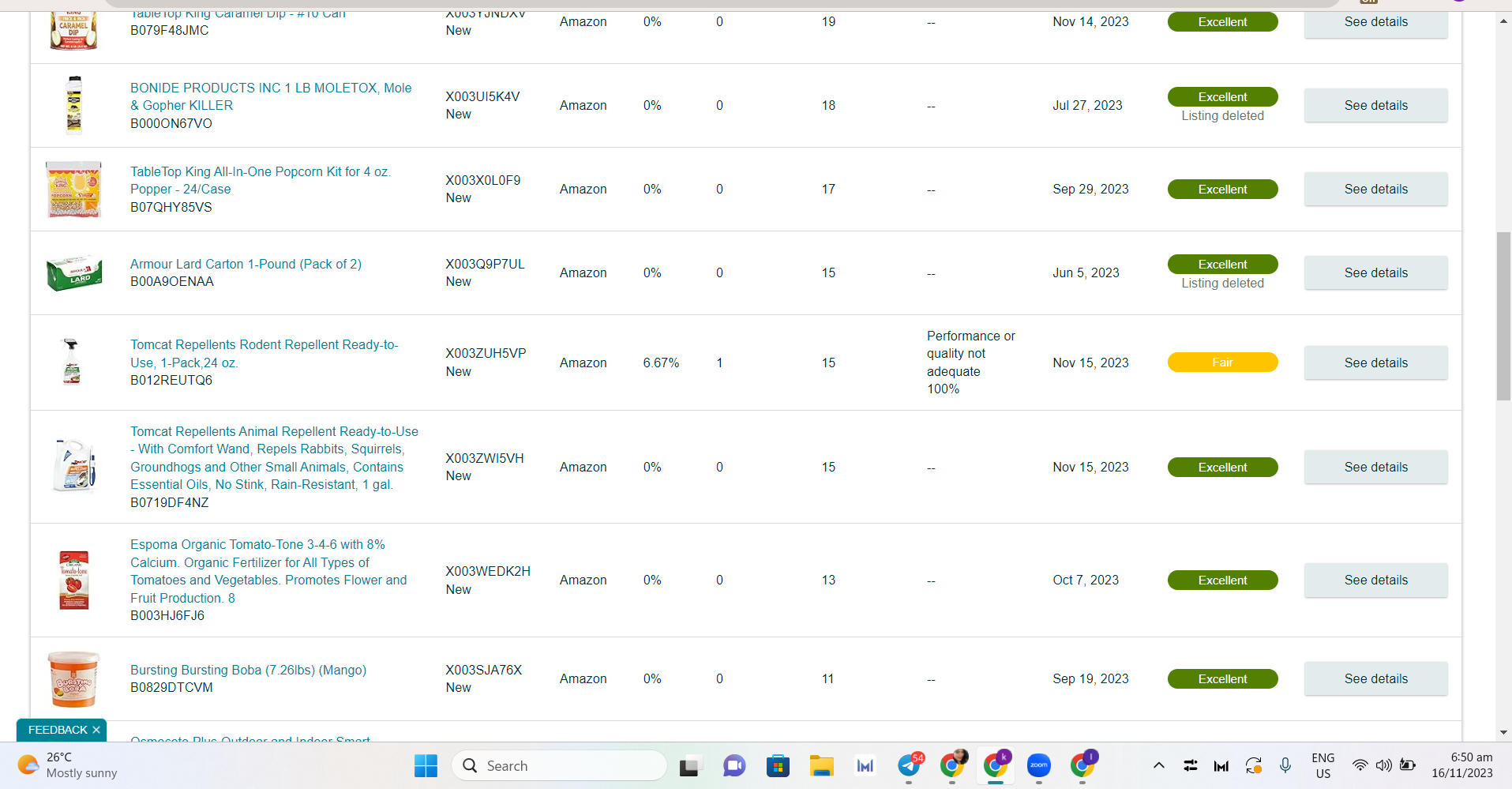This screenshot has height=789, width=1512.
Task: Click the sync status tray icon
Action: (x=1253, y=765)
